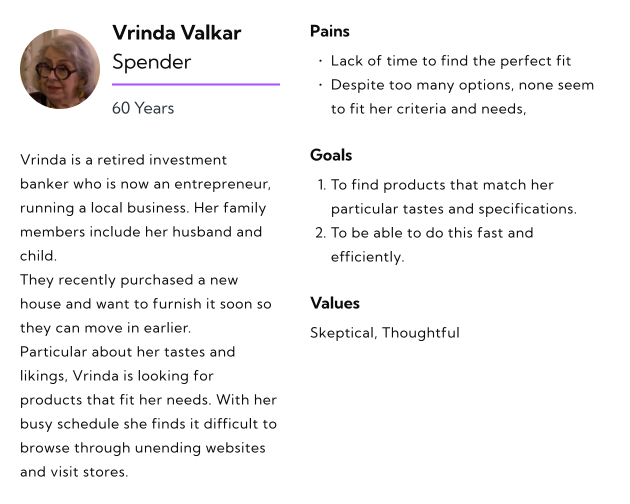Select the Skeptical, Thoughtful values text
630x504 pixels.
[385, 333]
